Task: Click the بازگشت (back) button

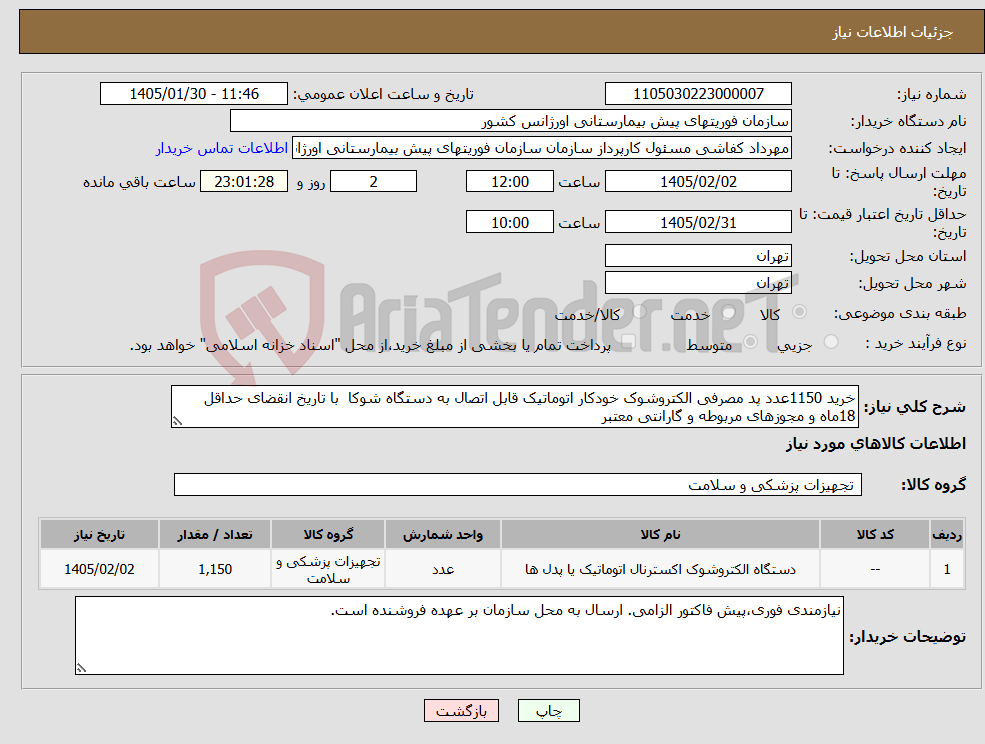Action: click(461, 711)
